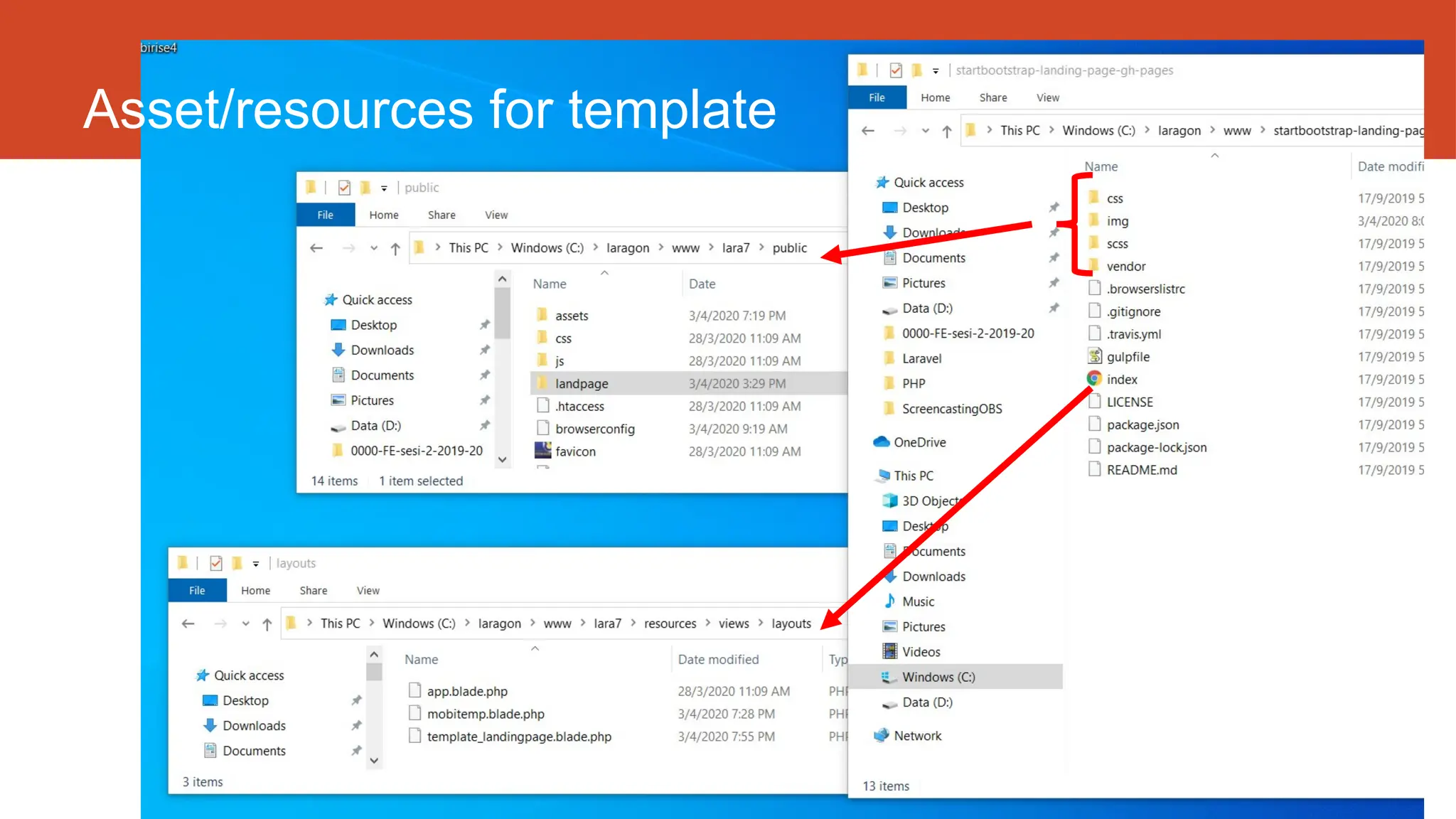The image size is (1456, 819).
Task: Expand chevron after www in public address bar
Action: click(x=711, y=247)
